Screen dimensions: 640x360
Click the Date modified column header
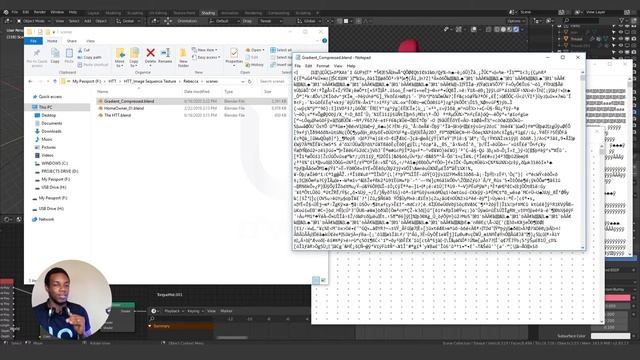197,92
